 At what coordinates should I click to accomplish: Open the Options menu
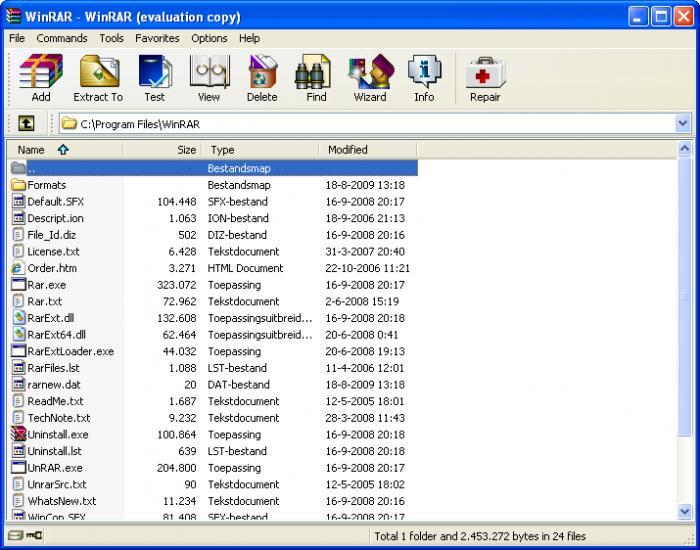pyautogui.click(x=209, y=38)
